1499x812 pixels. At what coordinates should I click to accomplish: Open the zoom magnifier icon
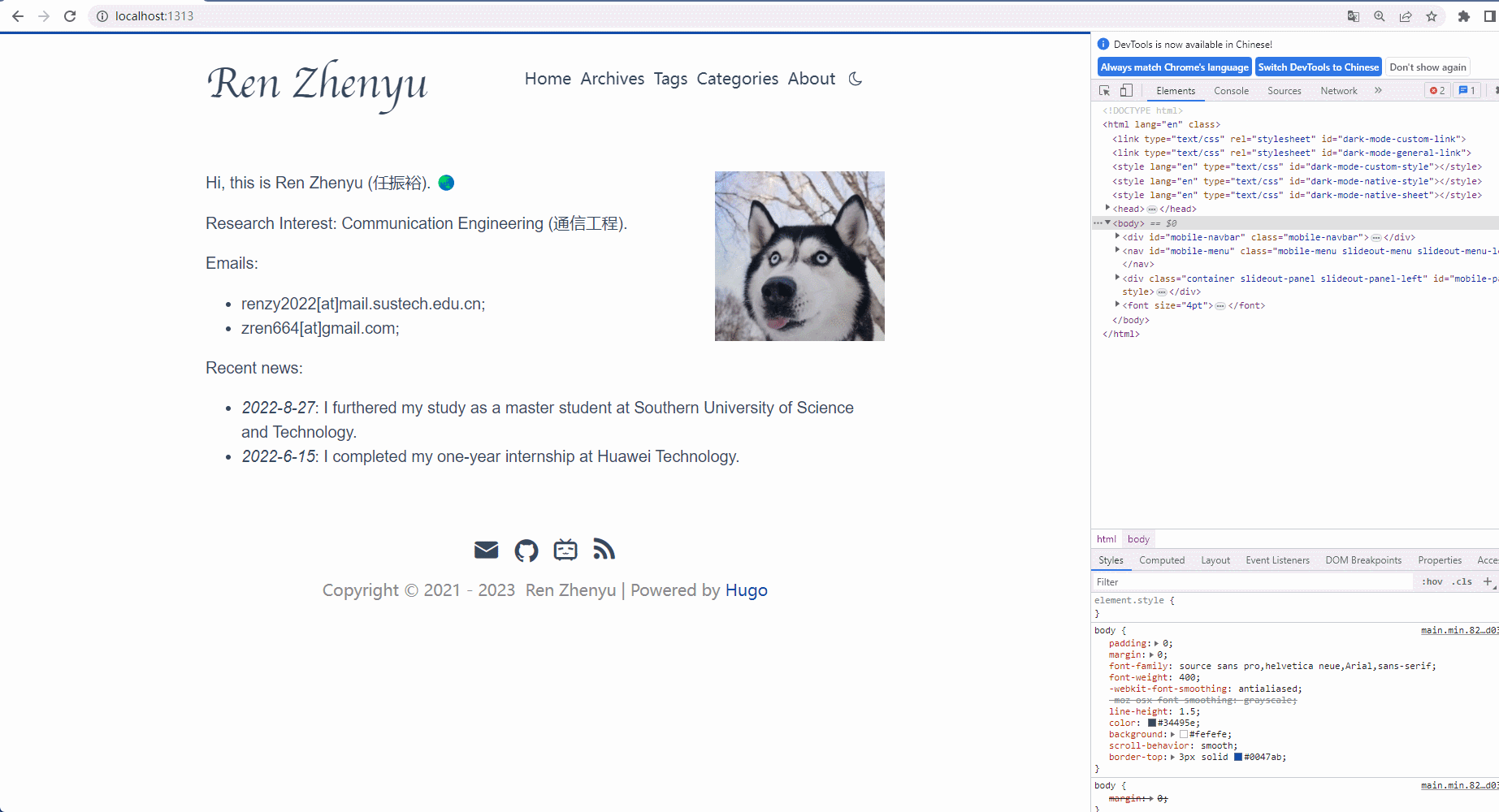pos(1380,16)
